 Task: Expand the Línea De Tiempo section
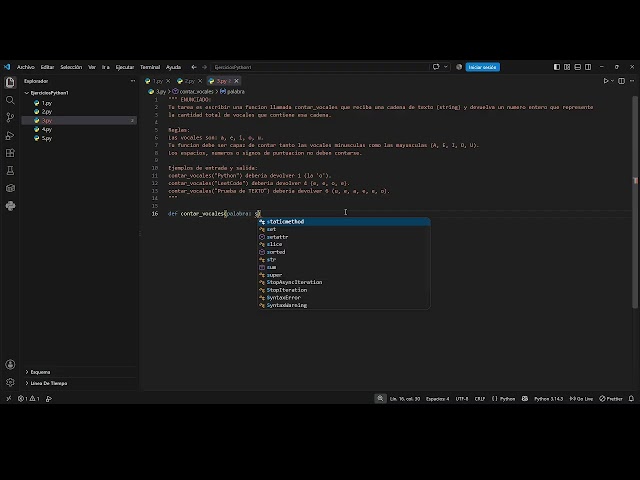48,383
